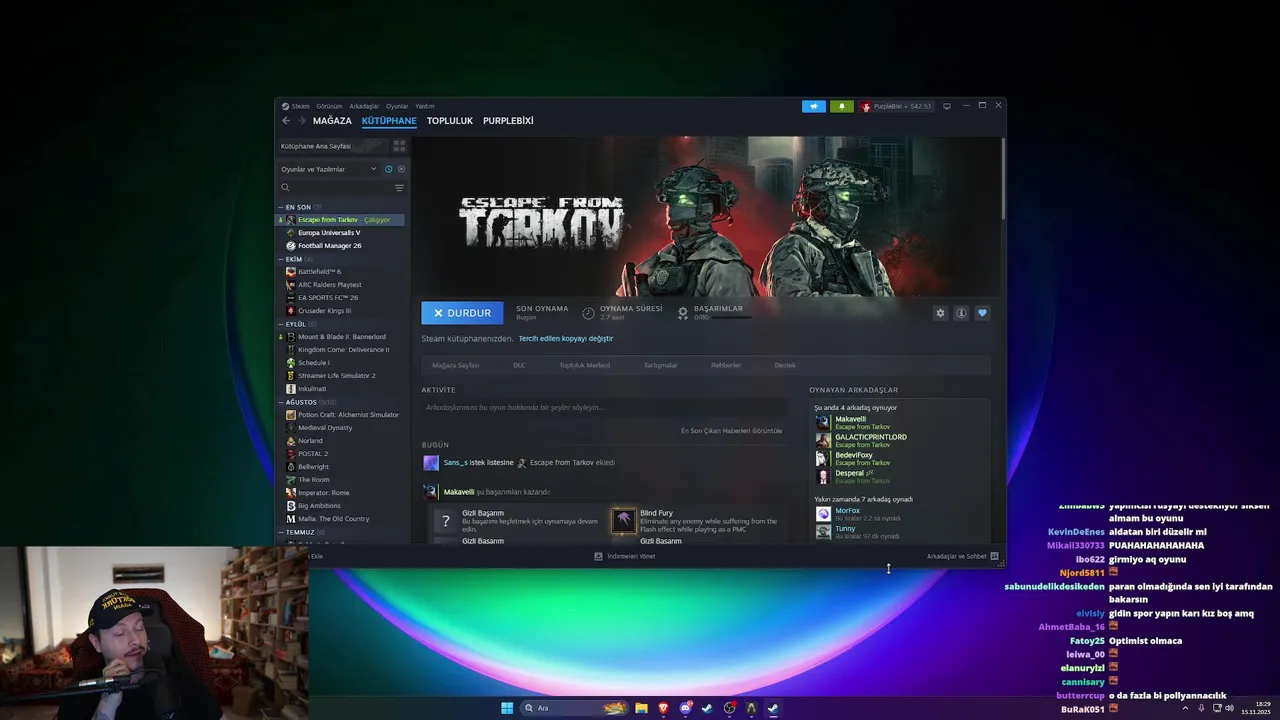Click the playtime clock icon
This screenshot has height=720, width=1280.
click(588, 313)
